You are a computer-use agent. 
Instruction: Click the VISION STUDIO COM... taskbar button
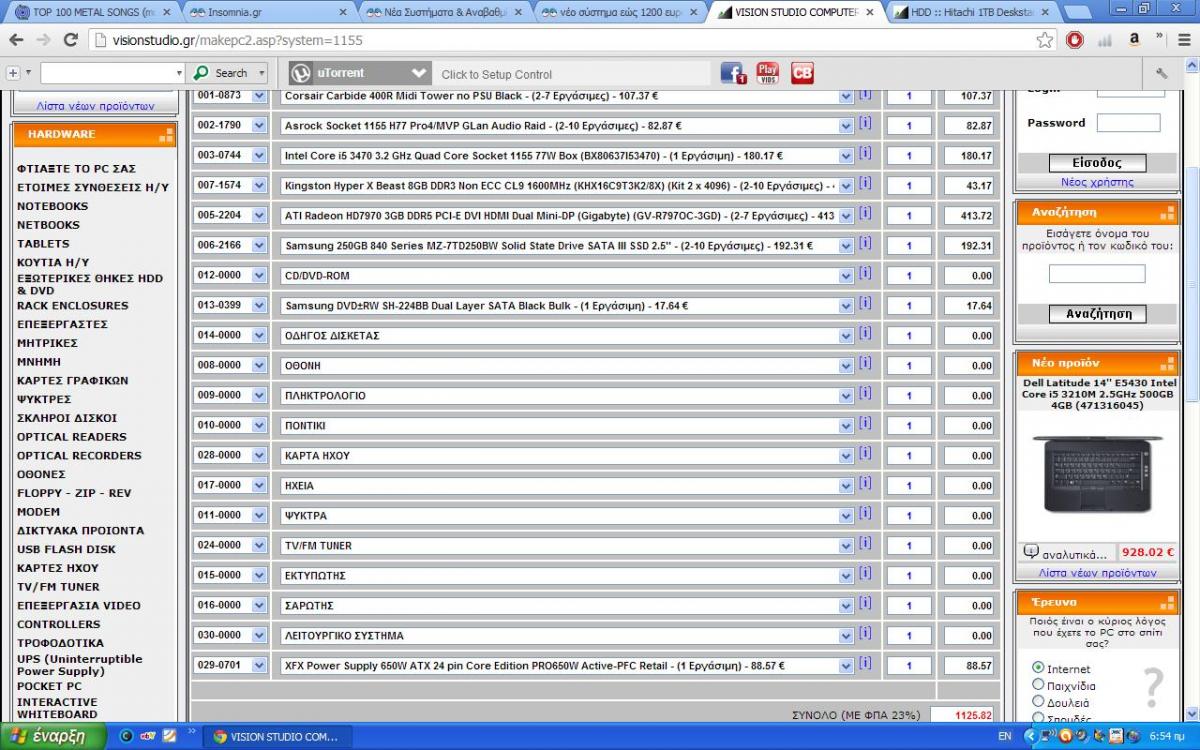click(276, 737)
